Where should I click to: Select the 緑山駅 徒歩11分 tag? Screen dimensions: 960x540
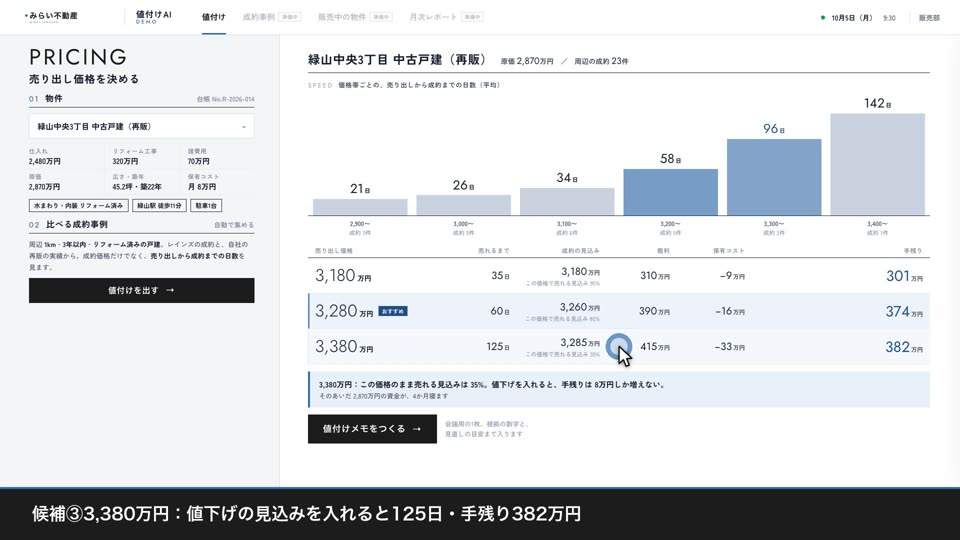point(159,206)
